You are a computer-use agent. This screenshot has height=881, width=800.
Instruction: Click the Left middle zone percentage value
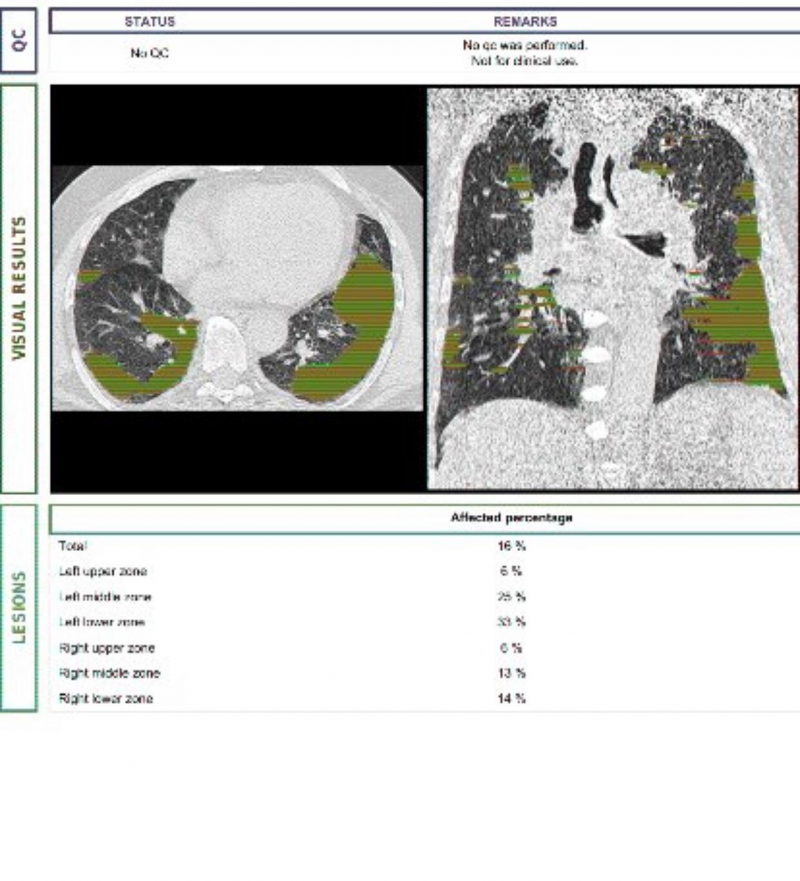coord(511,597)
